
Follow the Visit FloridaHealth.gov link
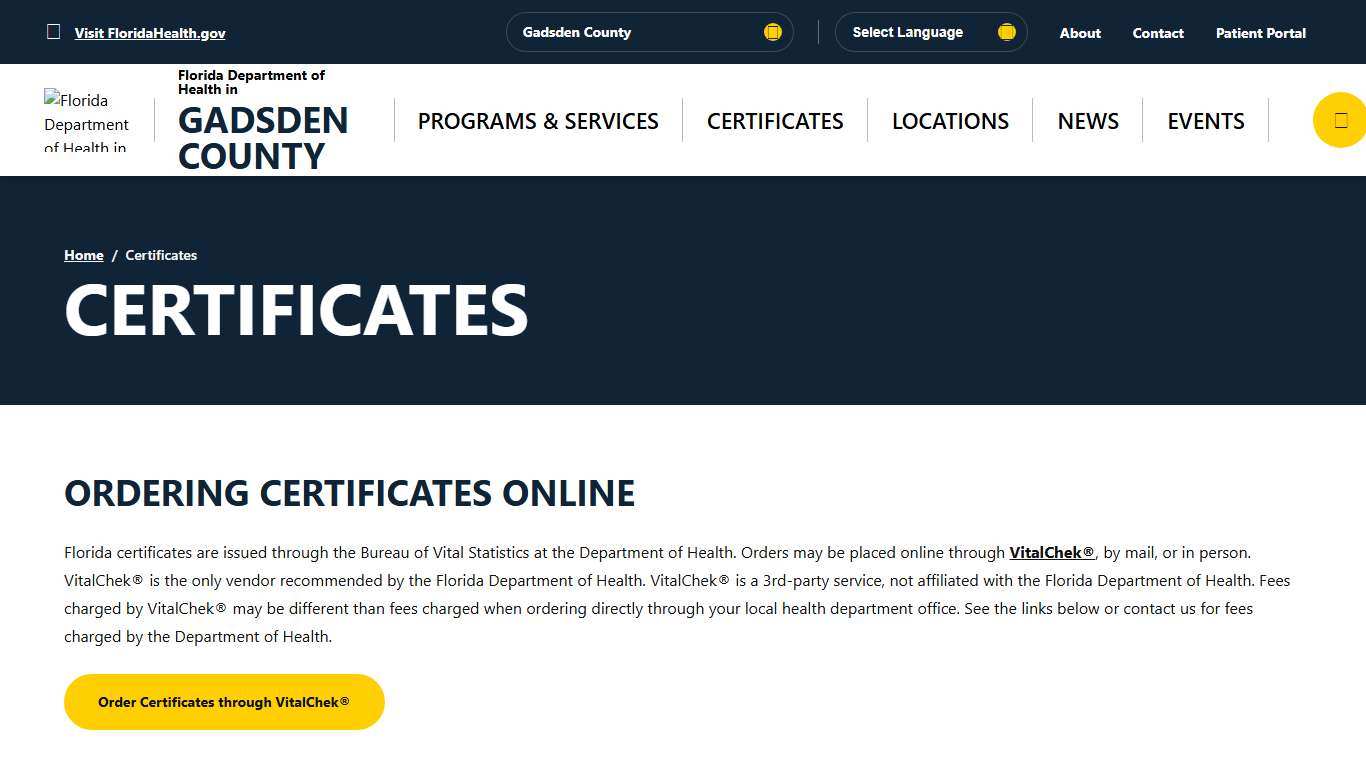(149, 33)
